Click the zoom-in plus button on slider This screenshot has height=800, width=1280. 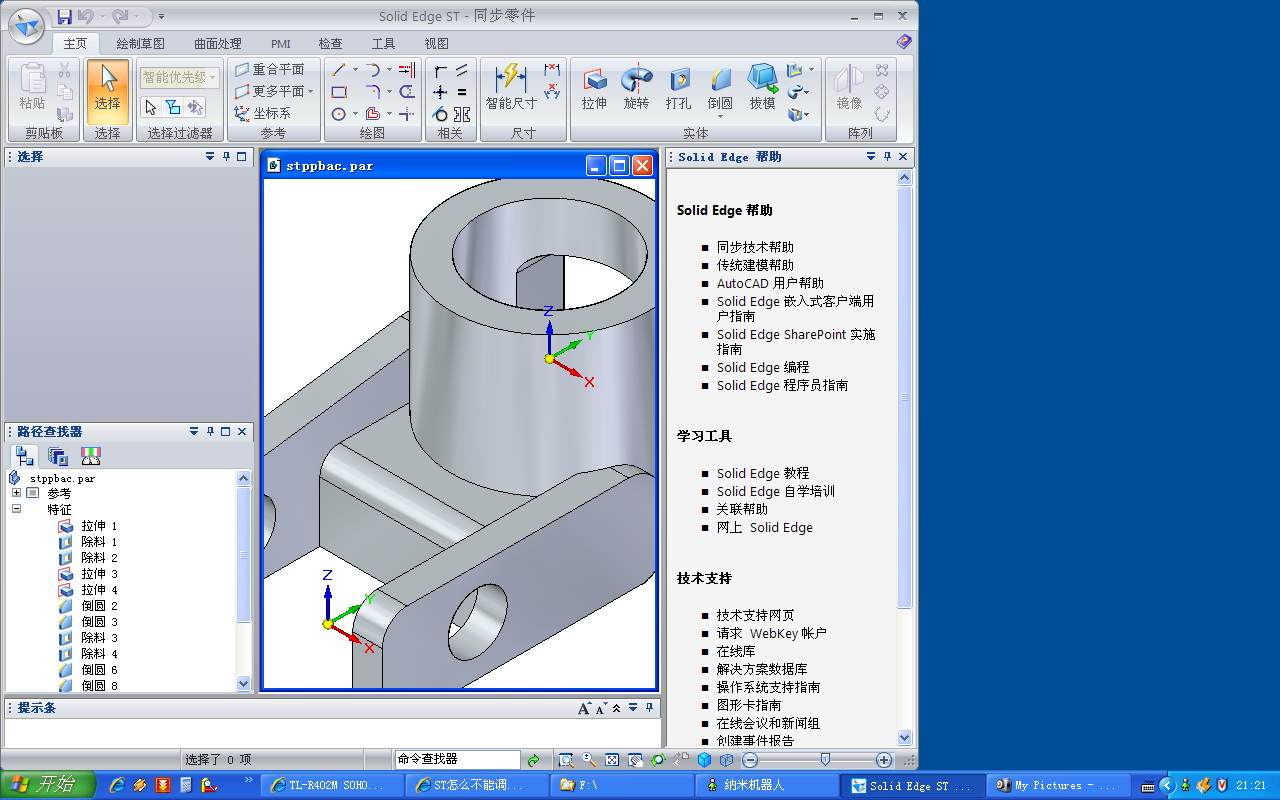883,760
